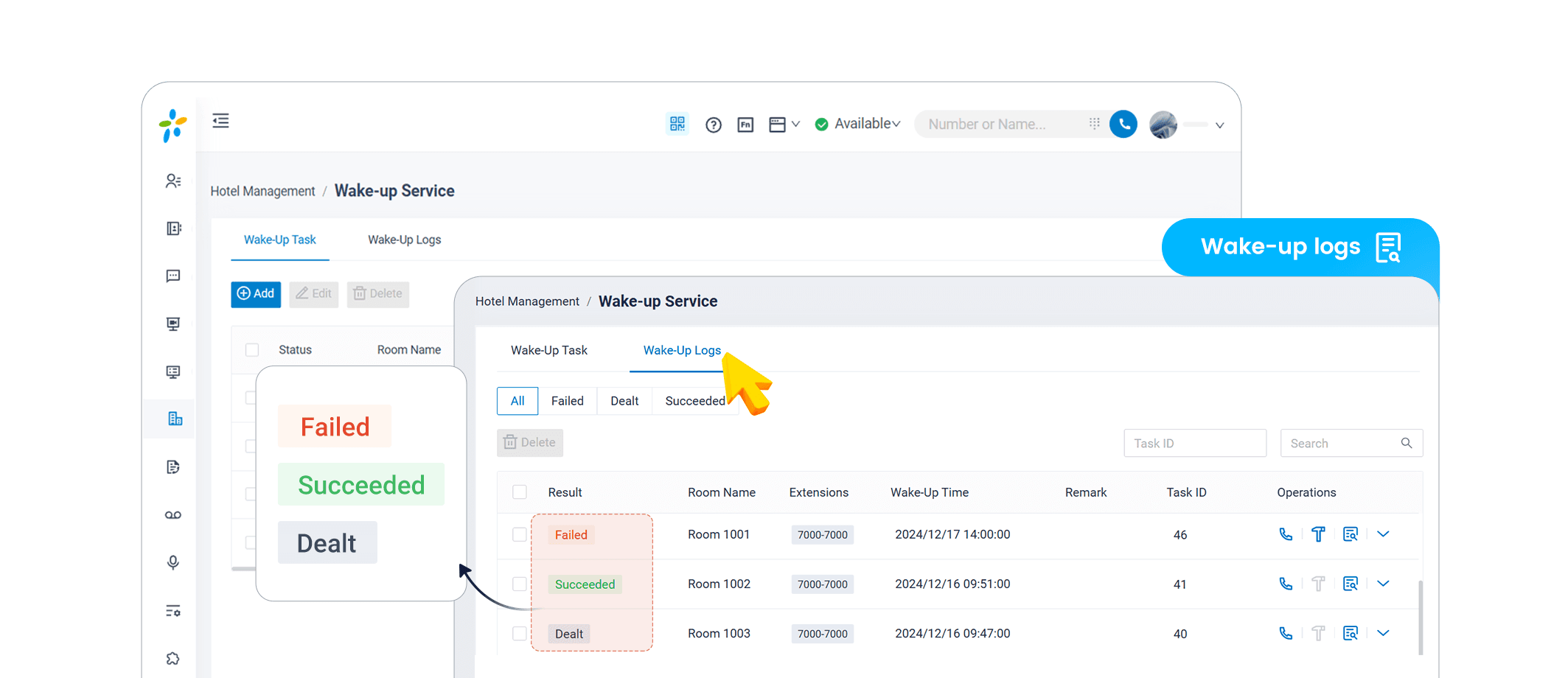Viewport: 1568px width, 678px height.
Task: Click the call icon for Room 1001
Action: [x=1286, y=534]
